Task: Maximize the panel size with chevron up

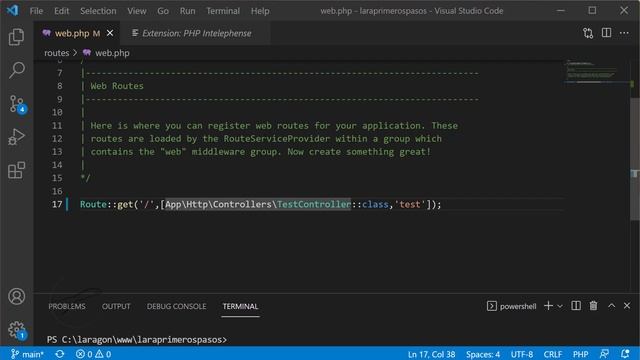Action: 611,306
